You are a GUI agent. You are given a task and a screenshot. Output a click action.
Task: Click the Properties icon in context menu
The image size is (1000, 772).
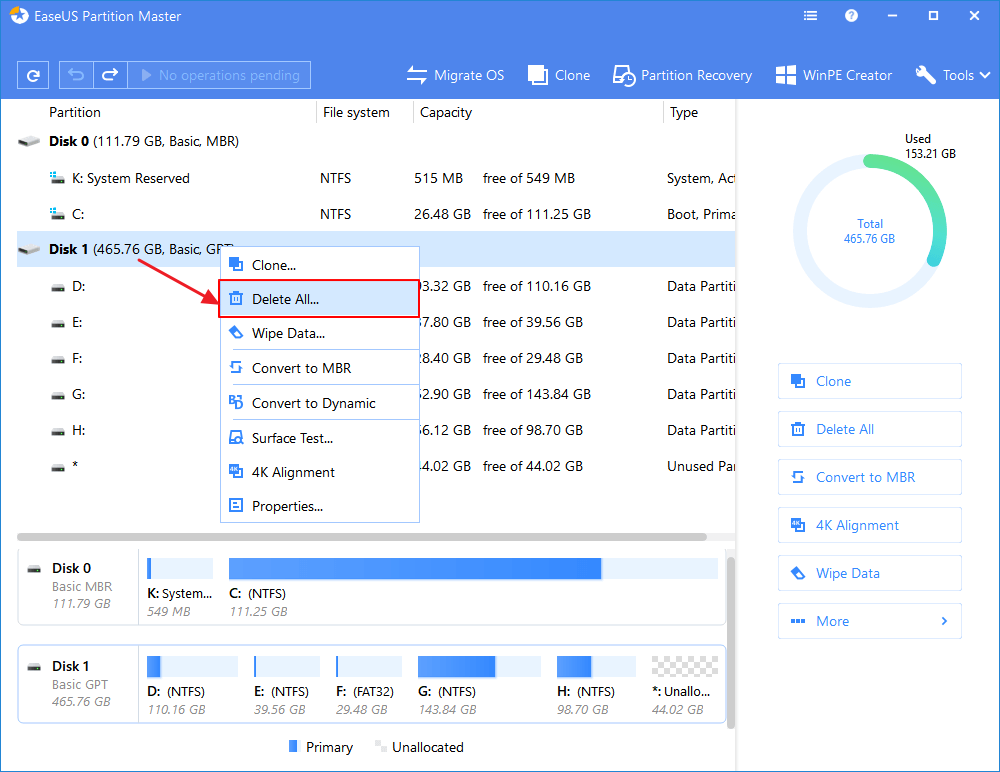(236, 505)
